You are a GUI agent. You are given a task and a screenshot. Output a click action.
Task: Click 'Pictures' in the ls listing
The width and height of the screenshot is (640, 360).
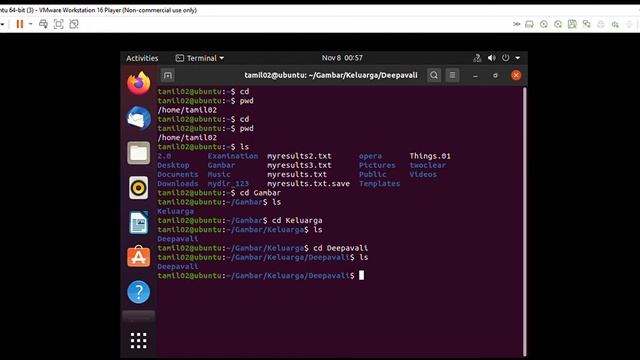point(377,165)
